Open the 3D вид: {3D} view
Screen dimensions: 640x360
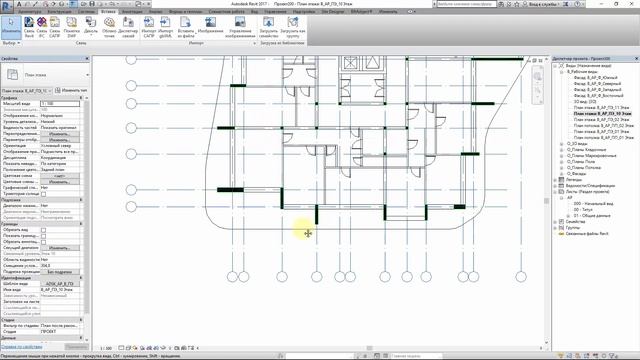click(x=585, y=102)
